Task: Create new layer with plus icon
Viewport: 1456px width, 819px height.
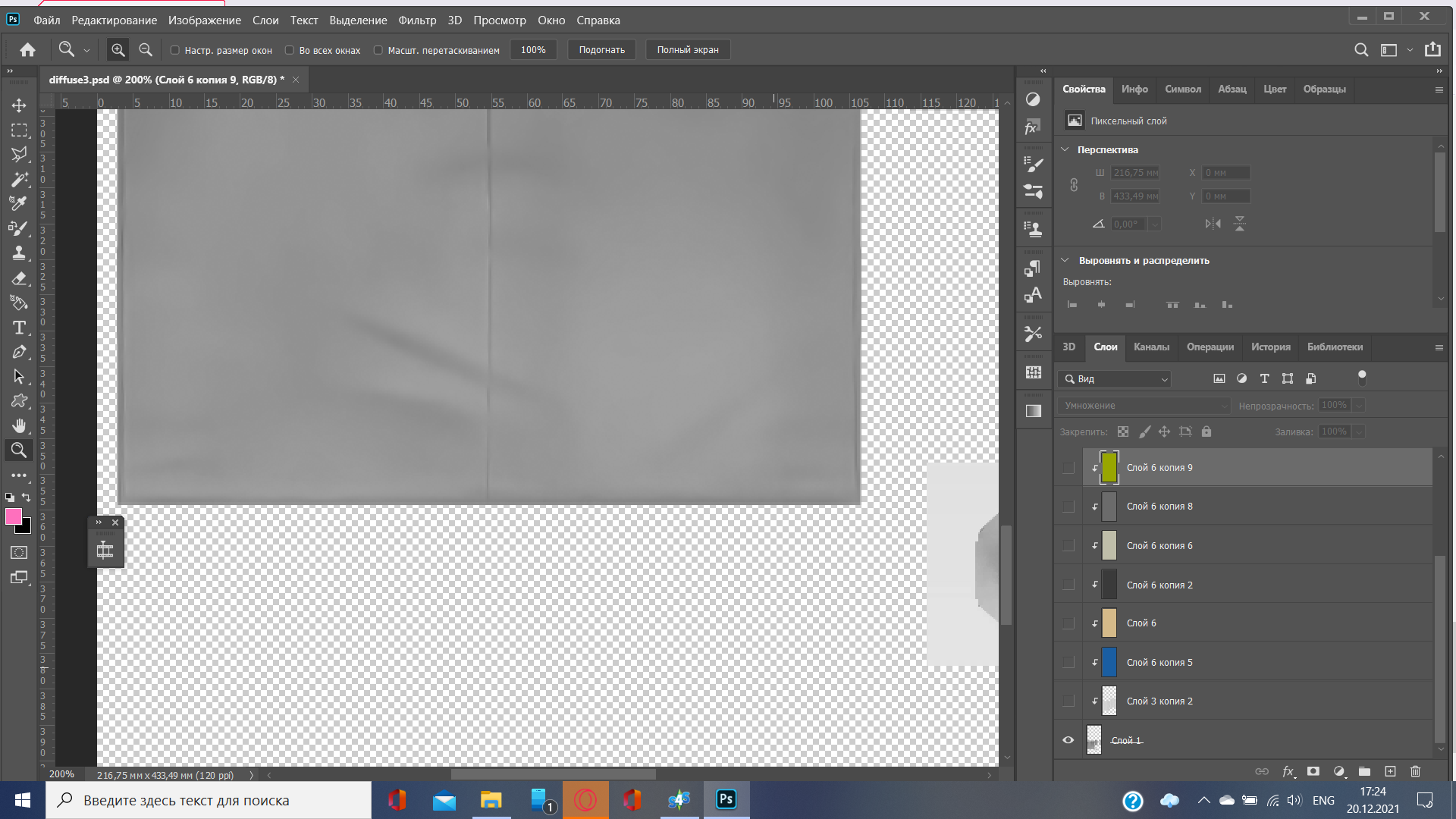Action: click(x=1390, y=771)
